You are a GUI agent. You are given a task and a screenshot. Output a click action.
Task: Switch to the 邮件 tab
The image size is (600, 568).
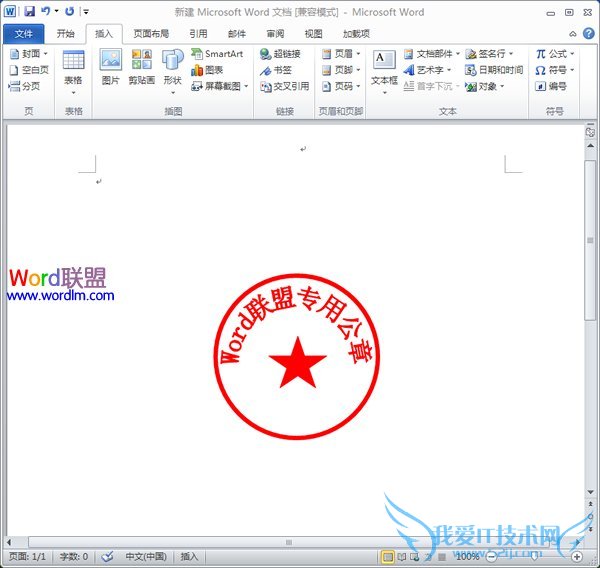237,34
